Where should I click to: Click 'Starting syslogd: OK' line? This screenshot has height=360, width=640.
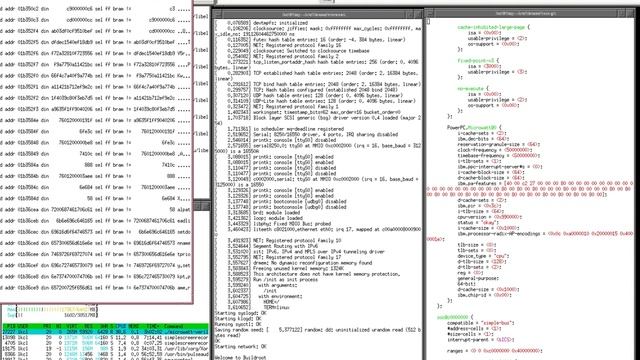(240, 313)
